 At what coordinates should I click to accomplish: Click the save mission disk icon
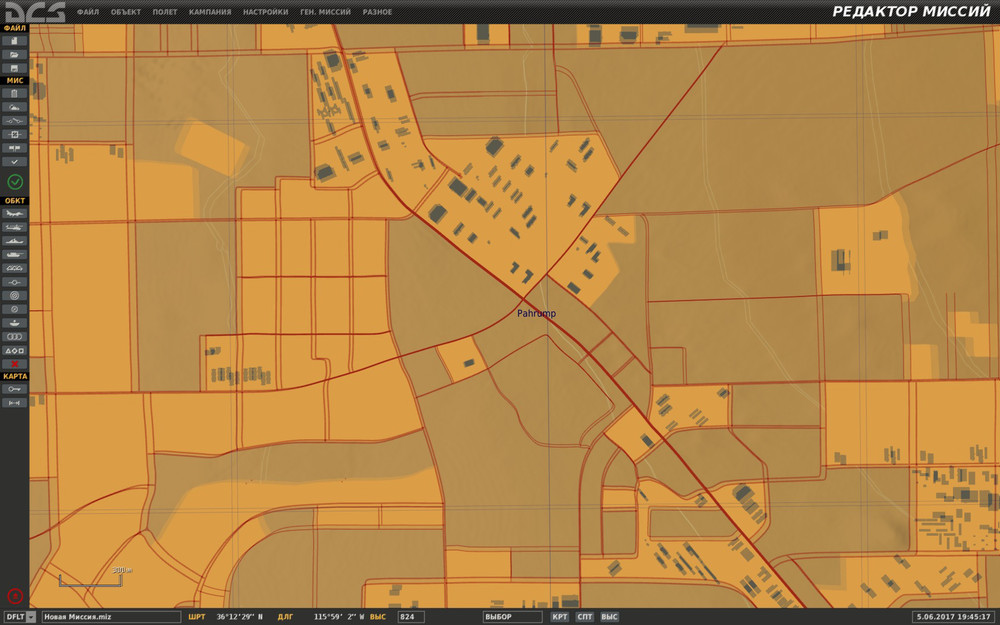coord(15,67)
